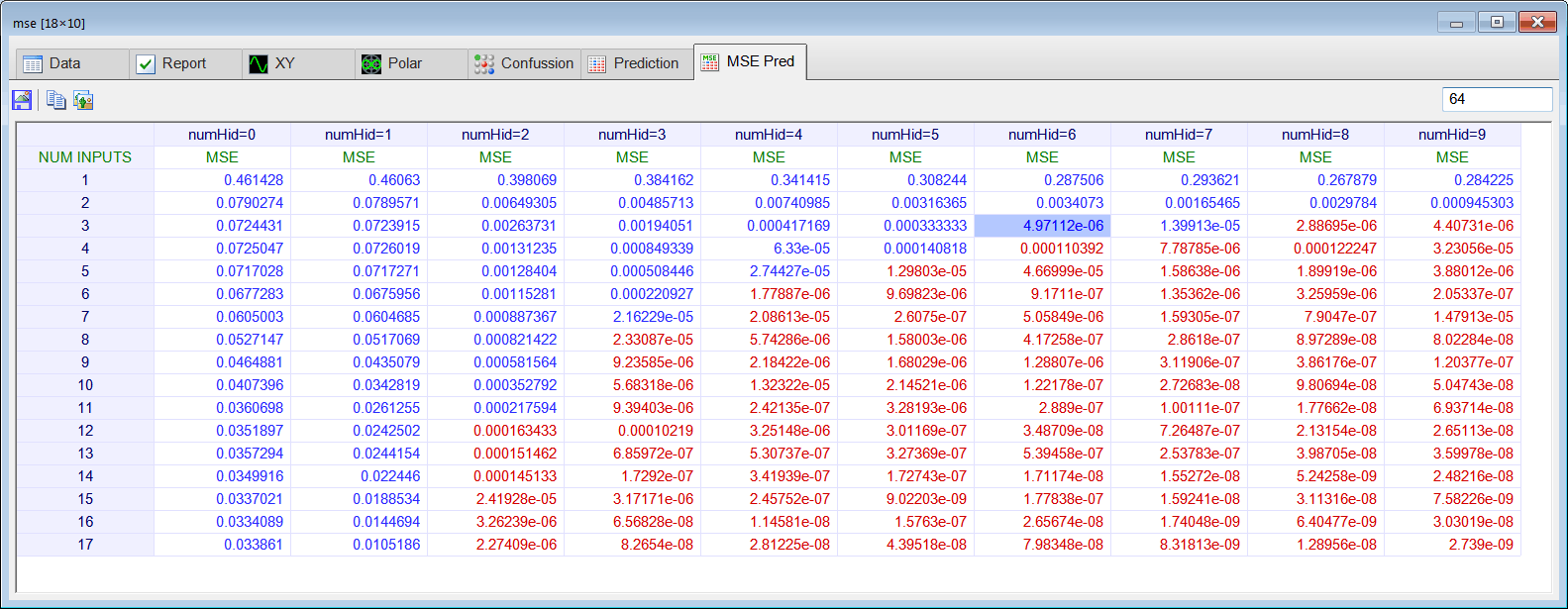
Task: Click cell 2.739e-09
Action: 1452,545
